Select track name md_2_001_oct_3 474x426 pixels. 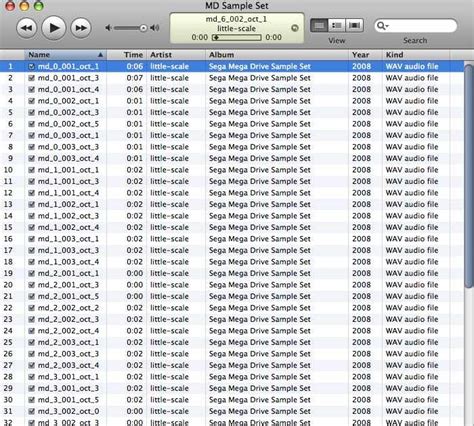pos(68,285)
